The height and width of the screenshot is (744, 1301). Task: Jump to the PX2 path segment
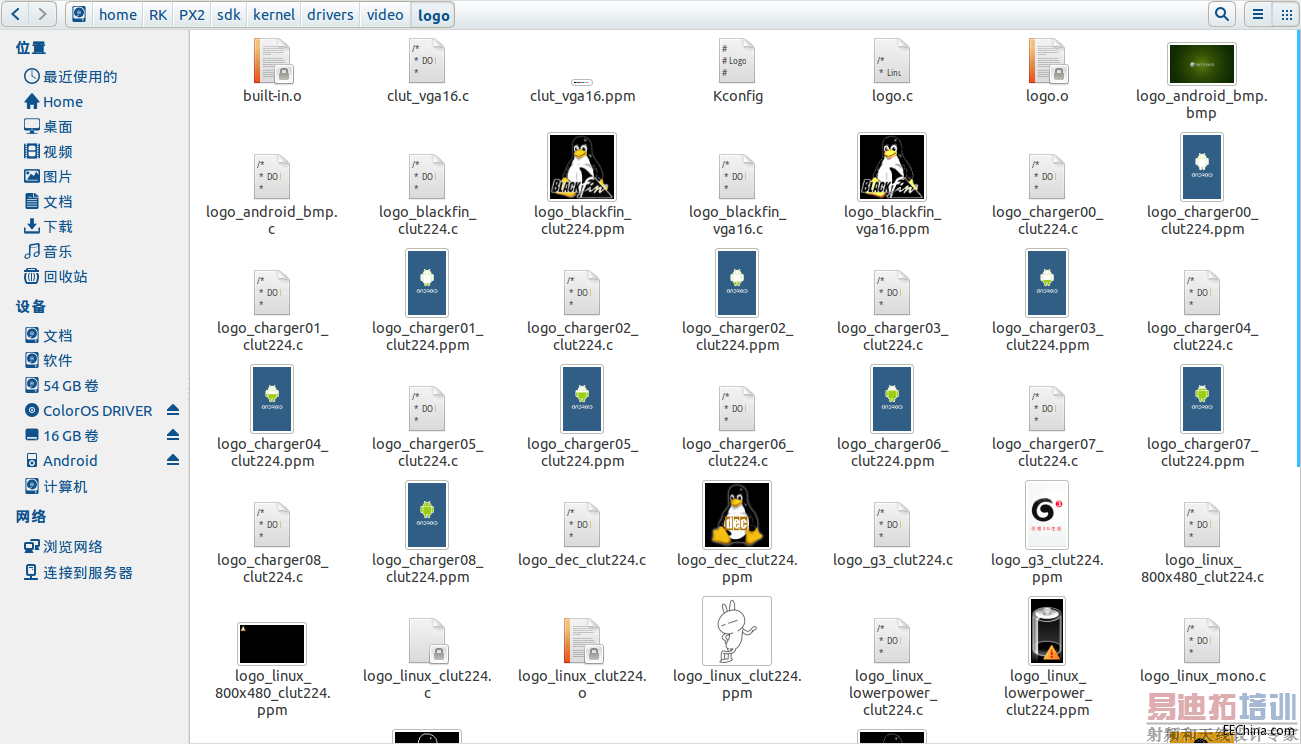(x=191, y=14)
